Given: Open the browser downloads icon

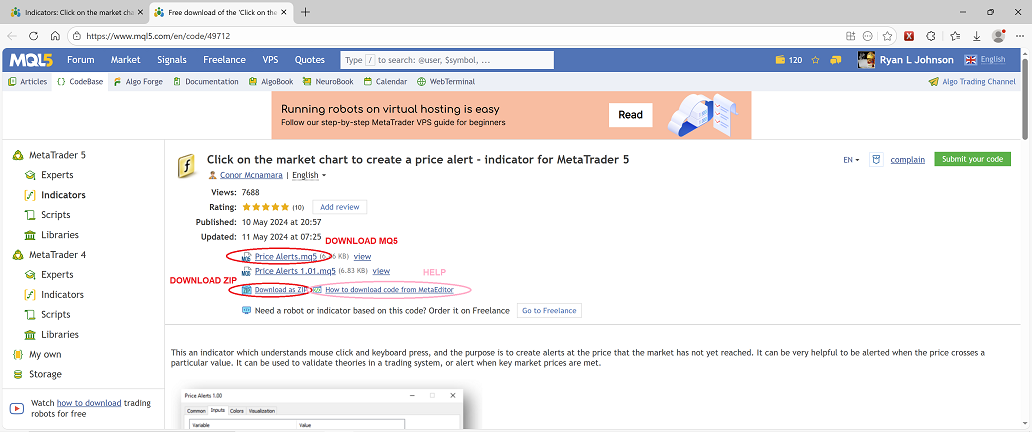Looking at the screenshot, I should click(977, 36).
